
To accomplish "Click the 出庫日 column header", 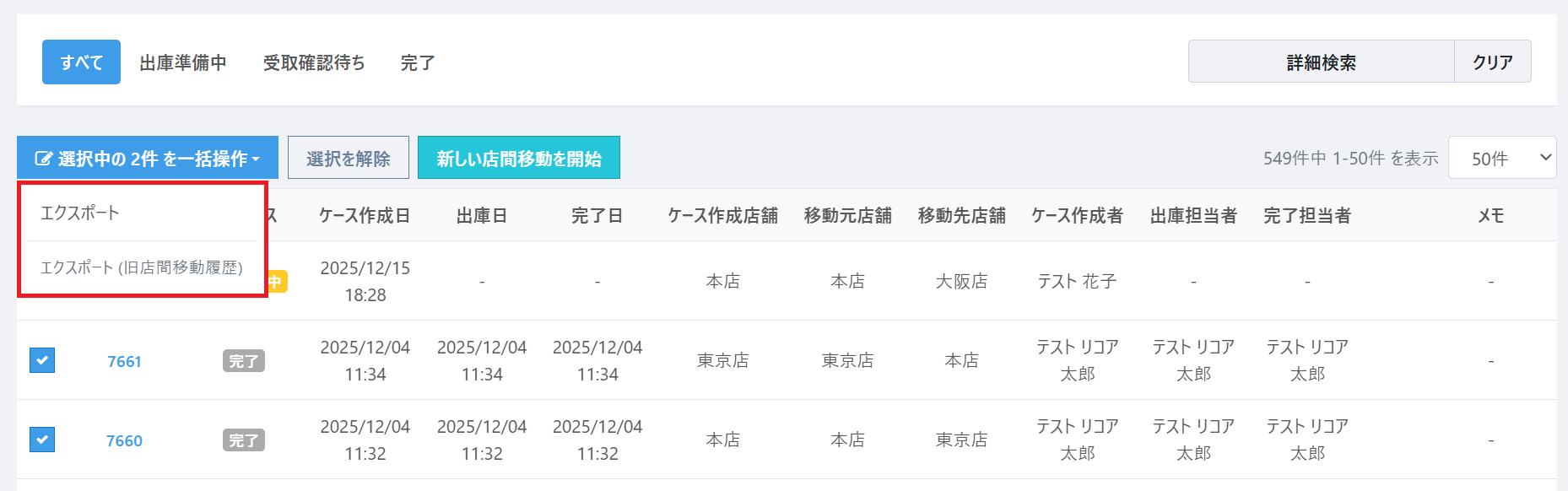I will (482, 215).
